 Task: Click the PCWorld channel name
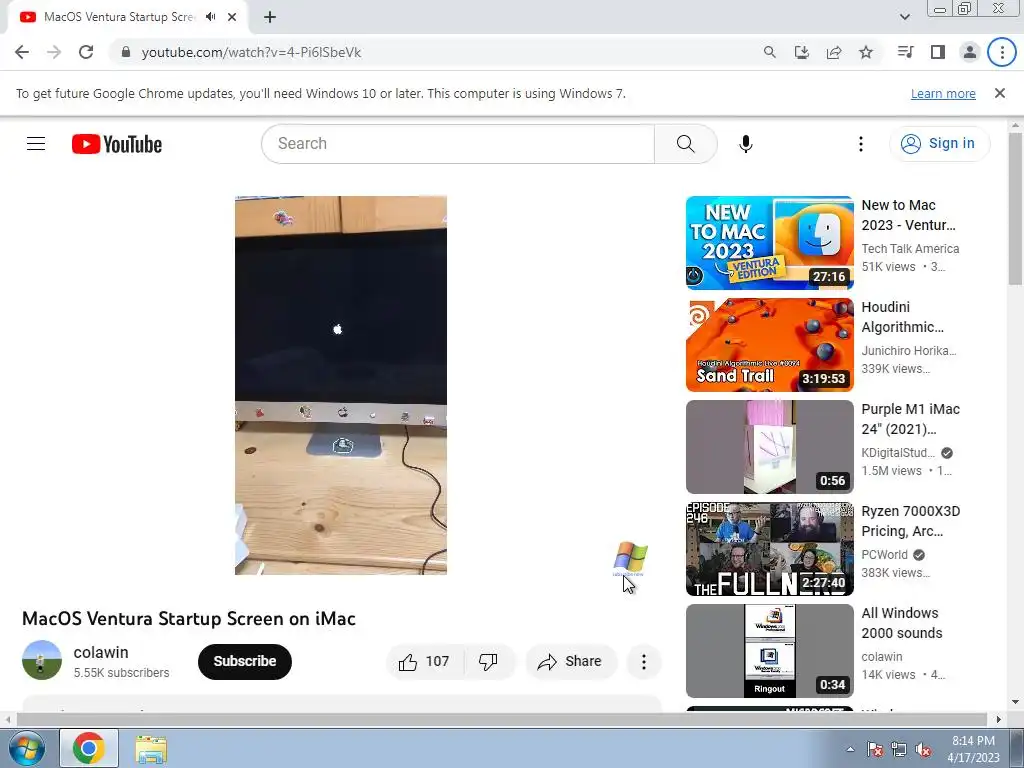point(884,554)
